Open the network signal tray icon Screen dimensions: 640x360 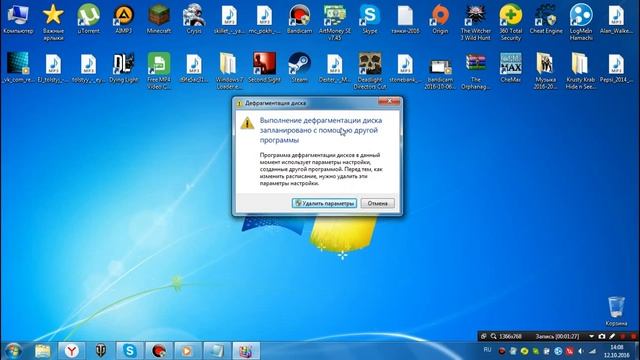tap(592, 351)
